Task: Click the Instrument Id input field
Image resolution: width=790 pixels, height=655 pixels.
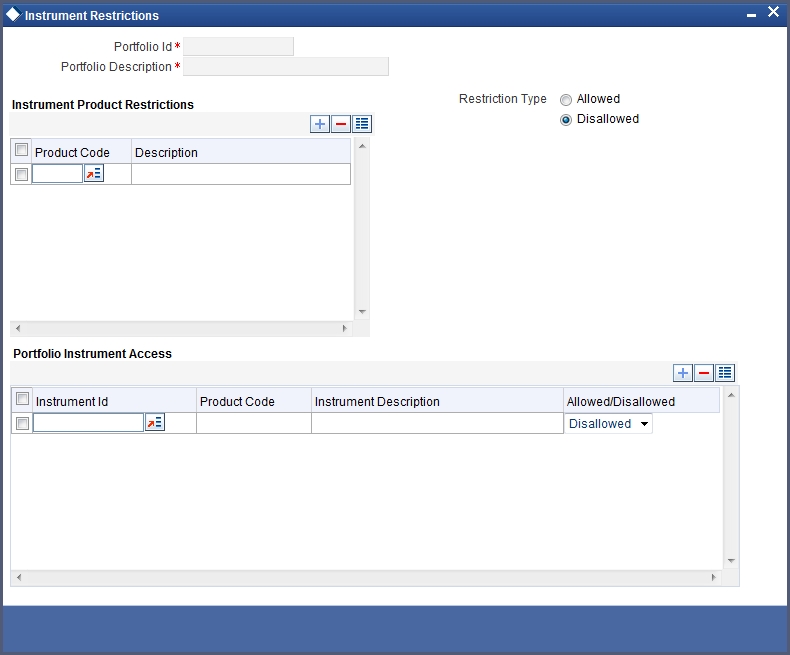Action: (x=88, y=423)
